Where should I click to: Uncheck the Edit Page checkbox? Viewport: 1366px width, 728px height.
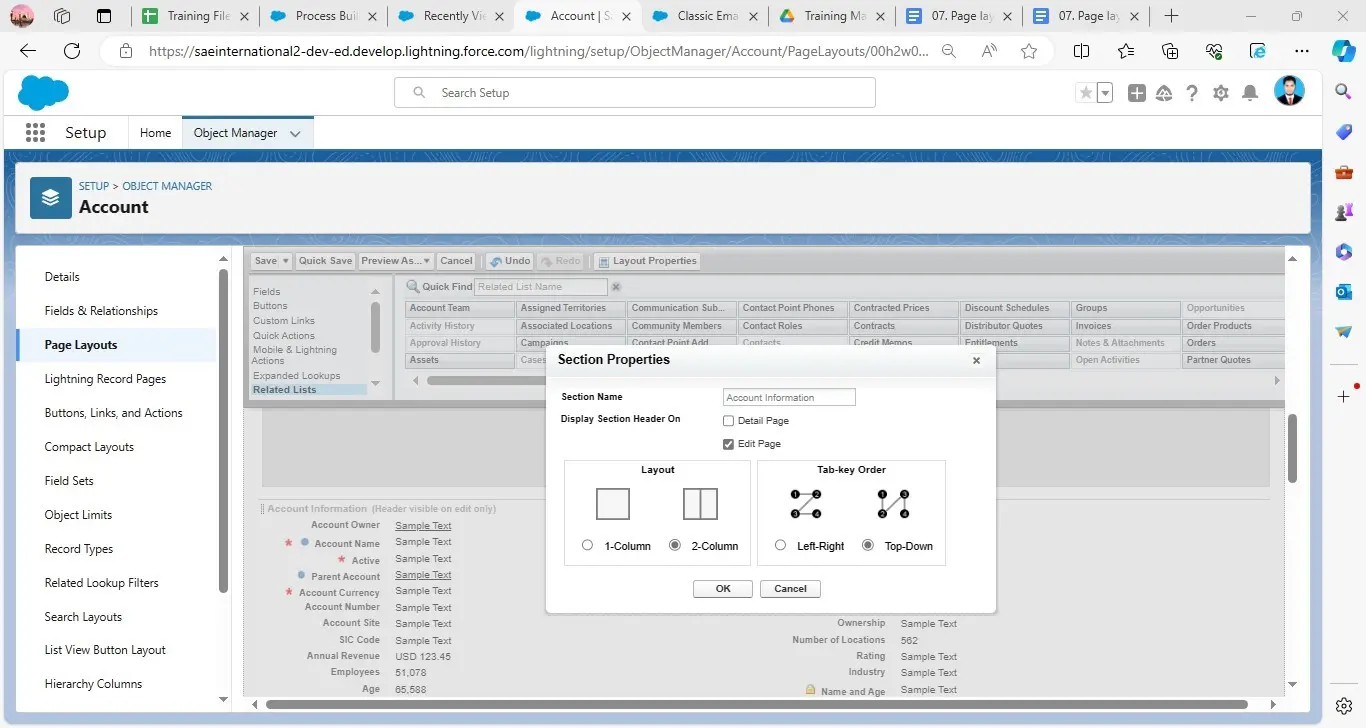[728, 444]
